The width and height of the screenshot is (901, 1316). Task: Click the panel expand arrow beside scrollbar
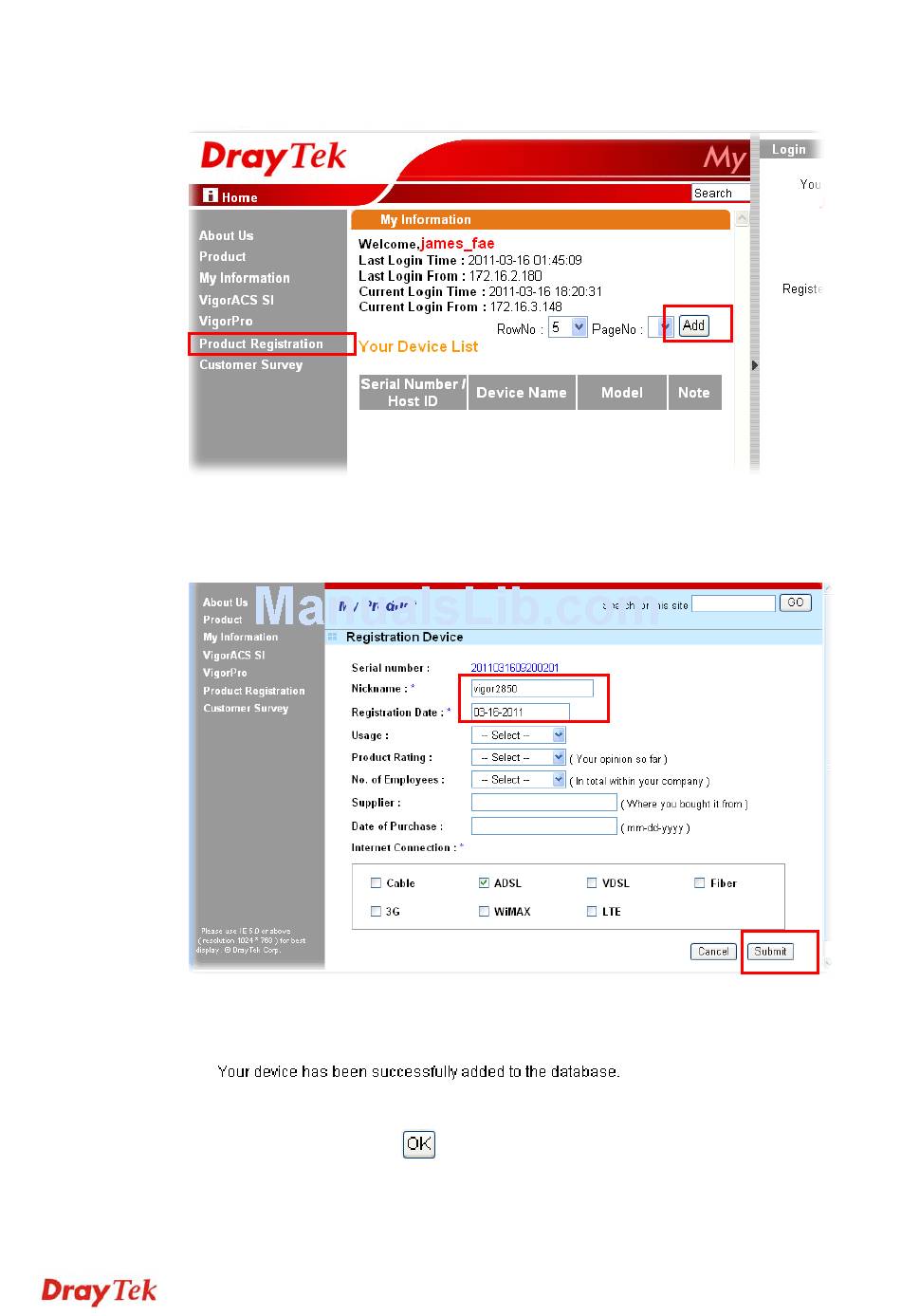pyautogui.click(x=754, y=365)
